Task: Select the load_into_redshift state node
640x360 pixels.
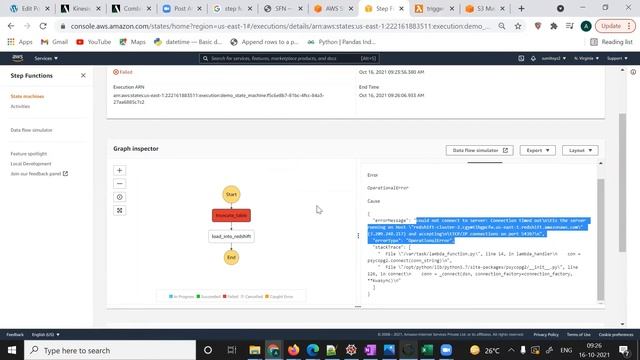Action: [231, 236]
